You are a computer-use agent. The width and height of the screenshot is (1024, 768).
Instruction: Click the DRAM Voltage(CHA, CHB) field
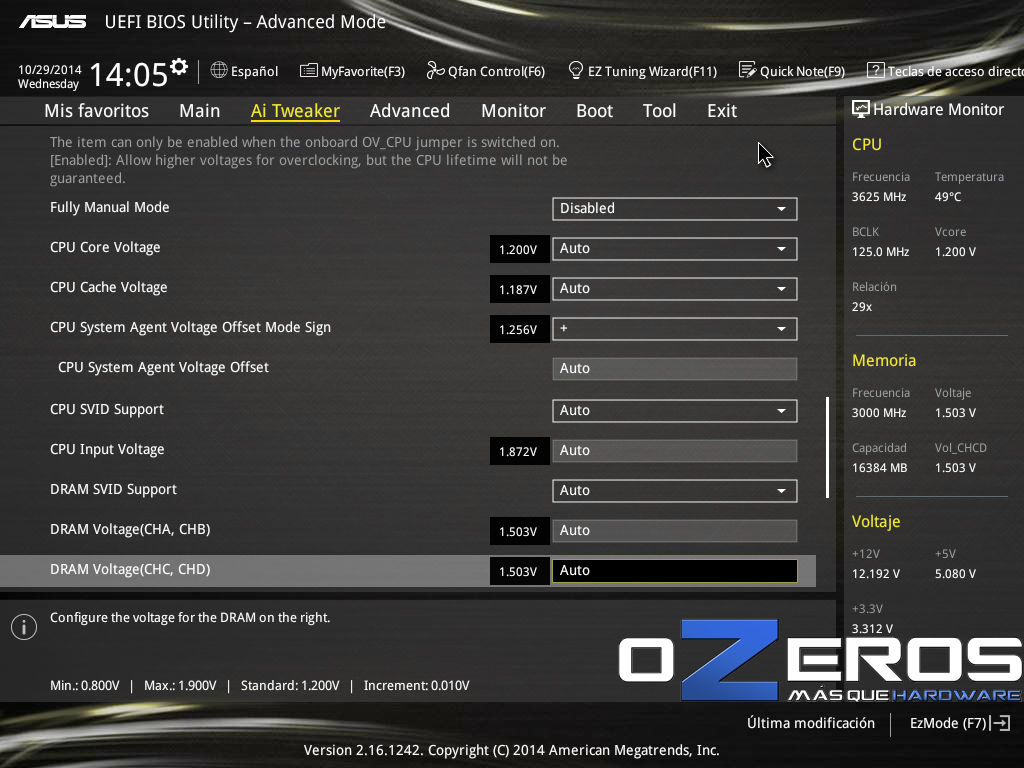[675, 531]
